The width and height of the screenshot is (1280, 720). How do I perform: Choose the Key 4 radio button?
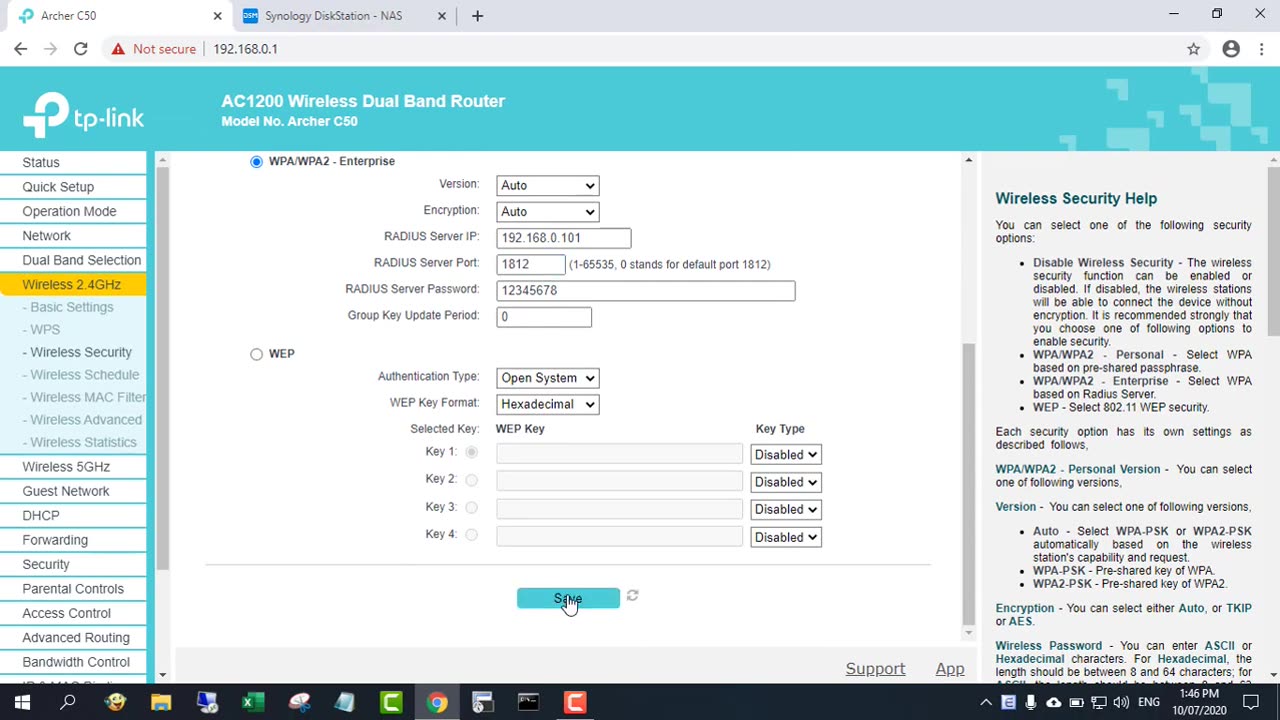[x=471, y=535]
